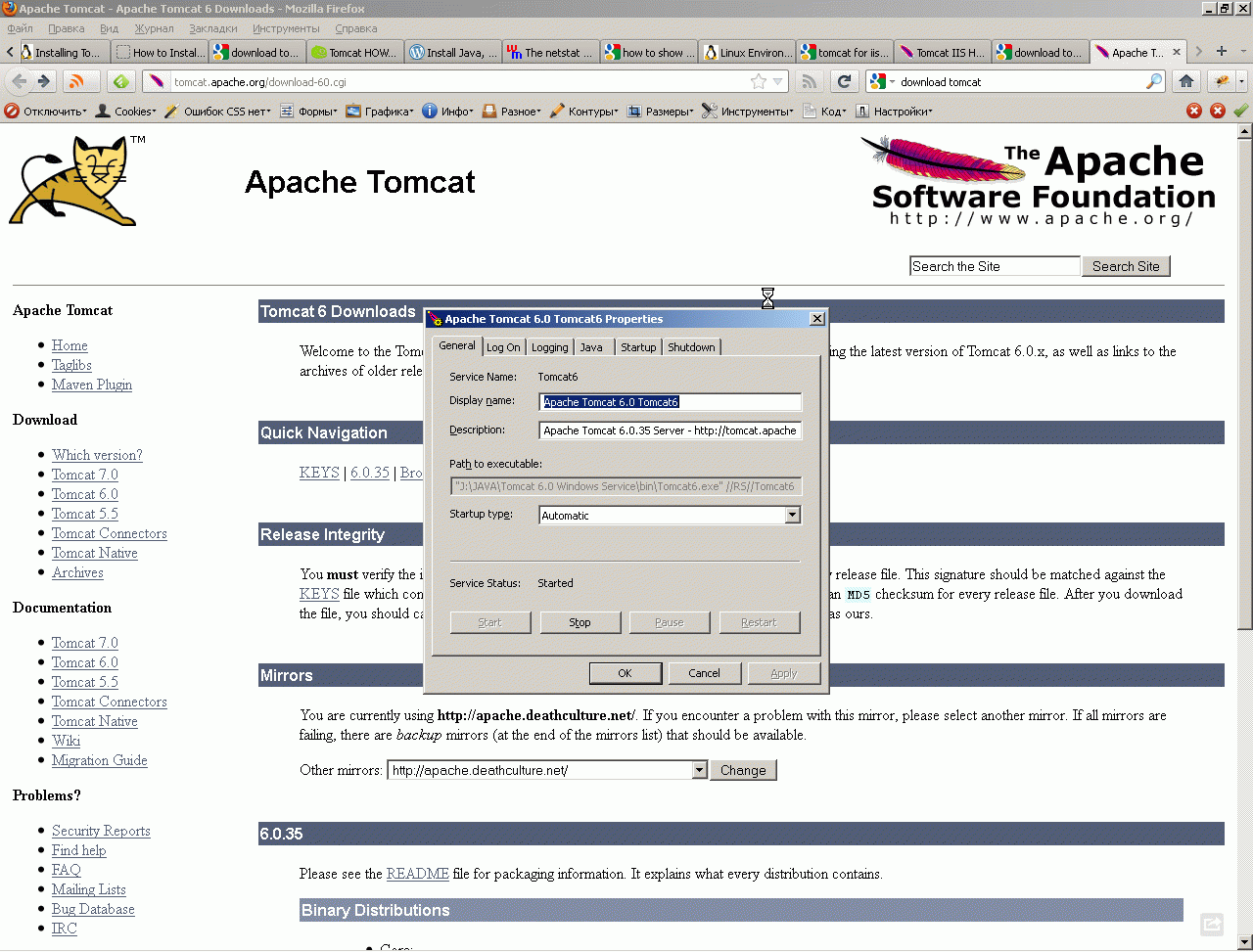The height and width of the screenshot is (952, 1253).
Task: Open the Bug Database link
Action: (x=93, y=909)
